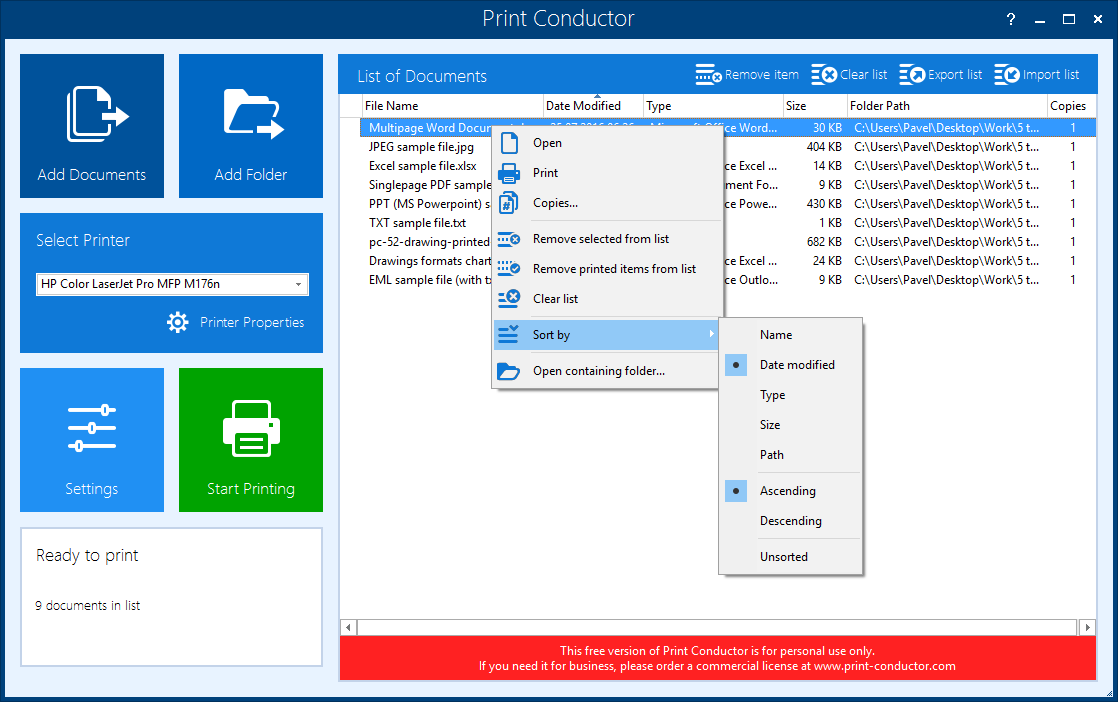1118x702 pixels.
Task: Click the Open containing folder icon
Action: (508, 371)
